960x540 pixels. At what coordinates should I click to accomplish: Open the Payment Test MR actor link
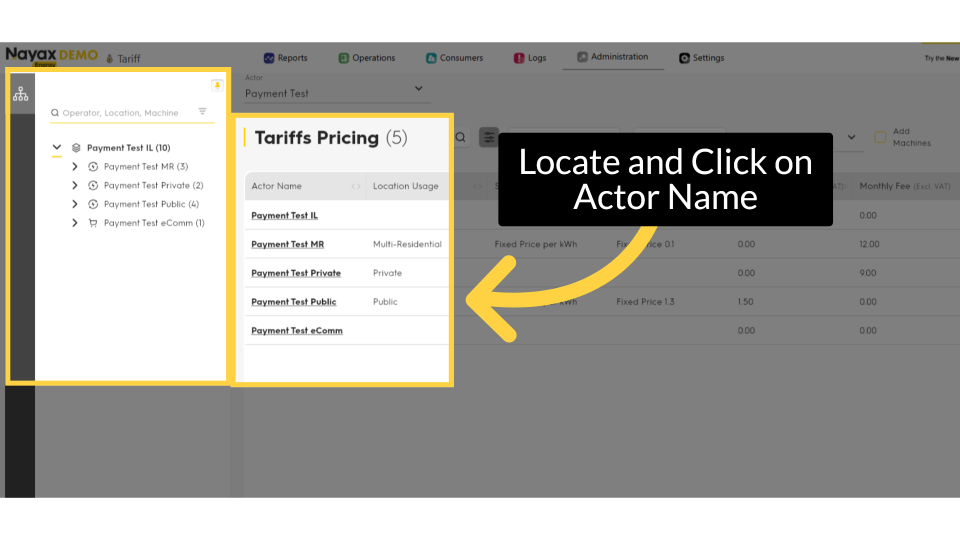point(287,244)
